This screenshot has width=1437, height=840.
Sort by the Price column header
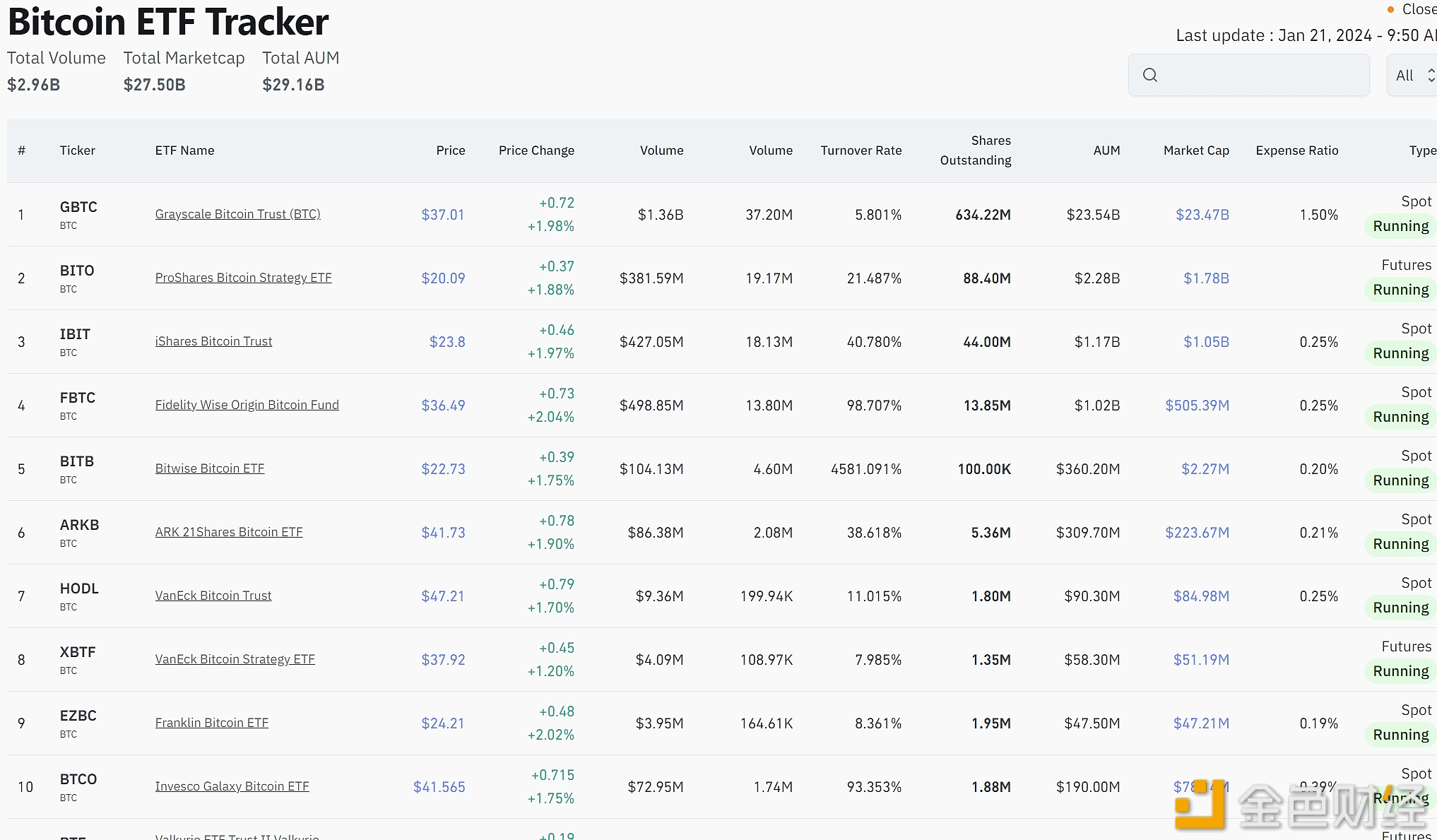pos(451,150)
